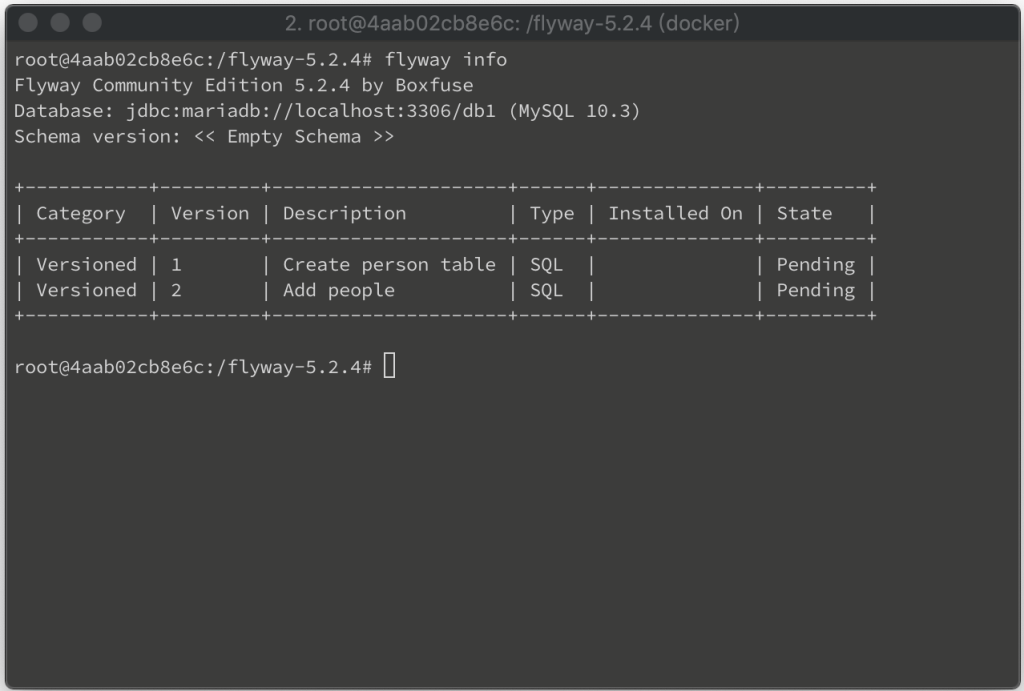Viewport: 1024px width, 691px height.
Task: Click 'Versioned' in the version 2 row
Action: click(86, 290)
